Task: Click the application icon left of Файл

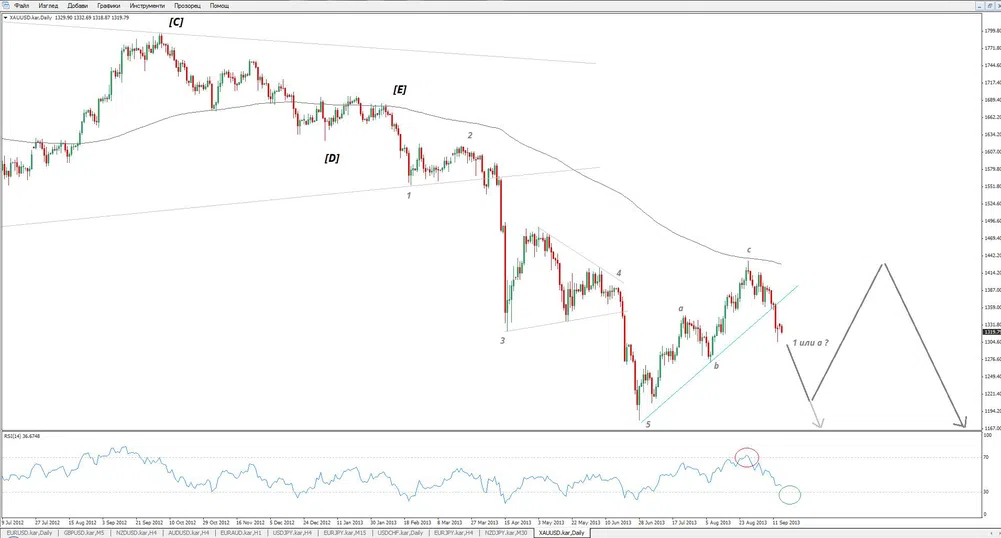Action: coord(5,5)
